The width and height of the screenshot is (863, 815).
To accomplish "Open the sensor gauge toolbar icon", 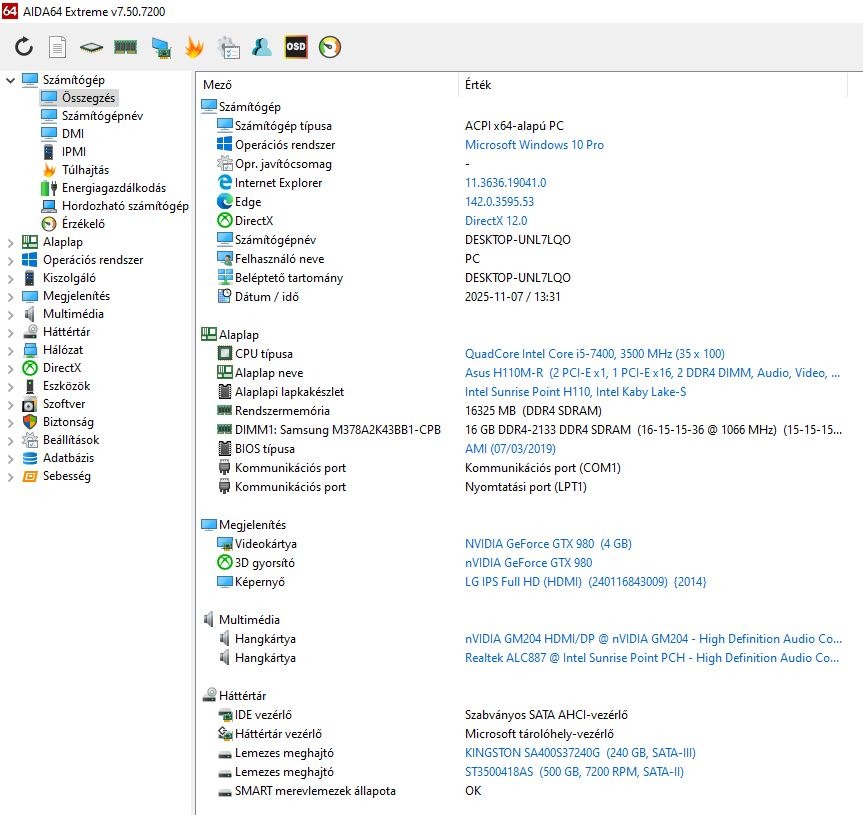I will [330, 47].
